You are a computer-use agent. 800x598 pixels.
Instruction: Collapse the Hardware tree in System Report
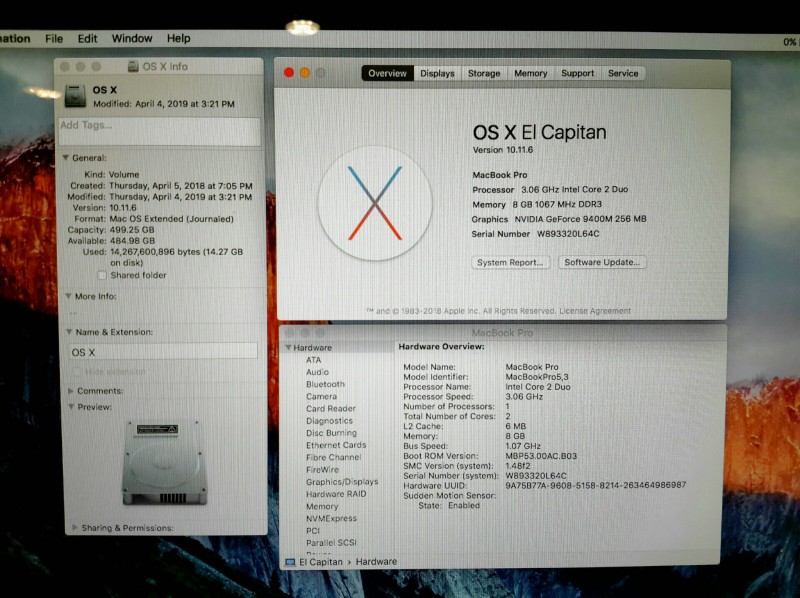coord(288,347)
